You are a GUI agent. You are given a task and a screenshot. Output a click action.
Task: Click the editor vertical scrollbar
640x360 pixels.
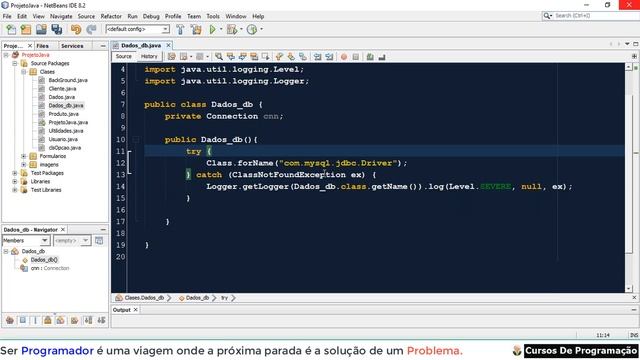pos(629,178)
